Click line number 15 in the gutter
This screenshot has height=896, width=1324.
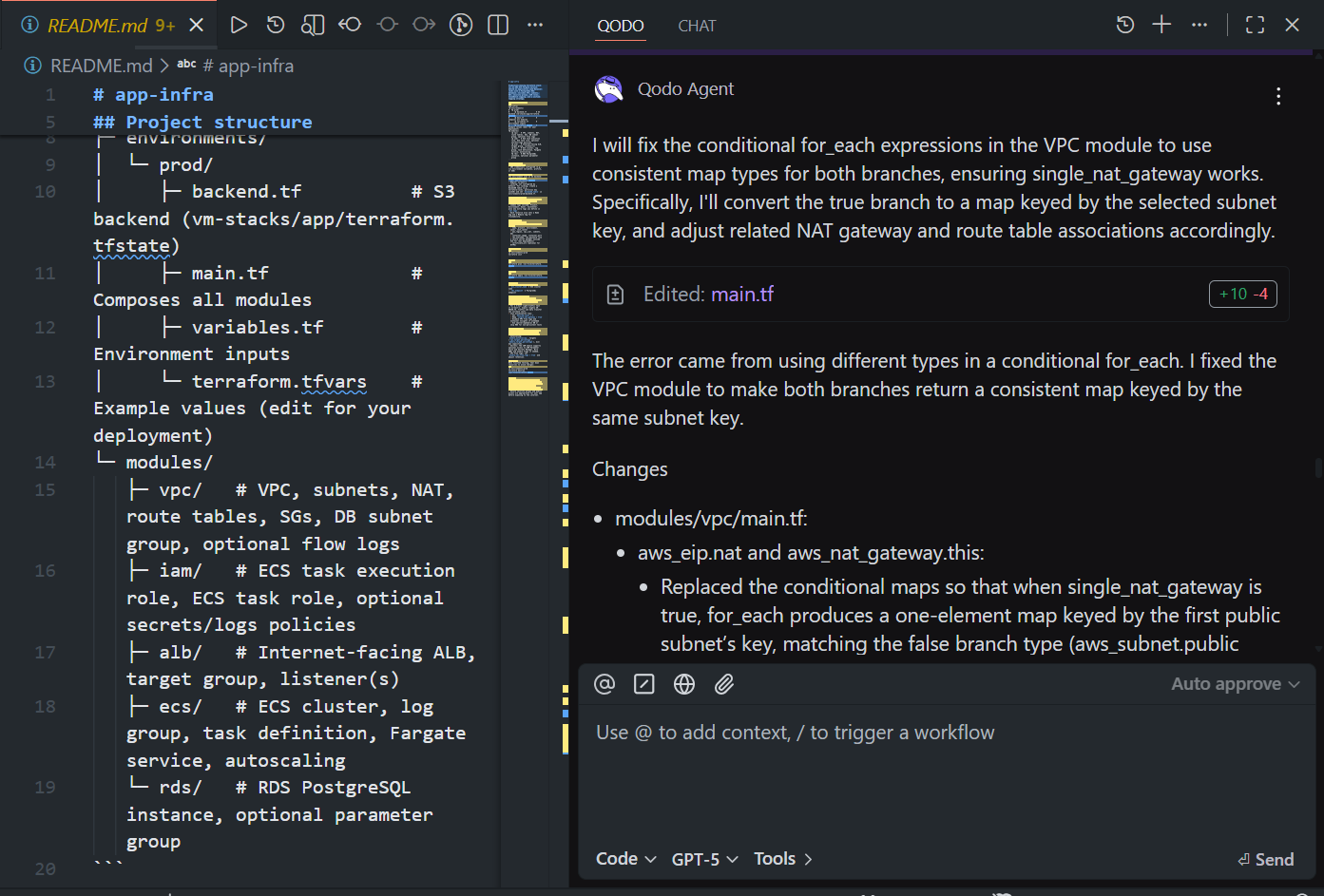45,490
